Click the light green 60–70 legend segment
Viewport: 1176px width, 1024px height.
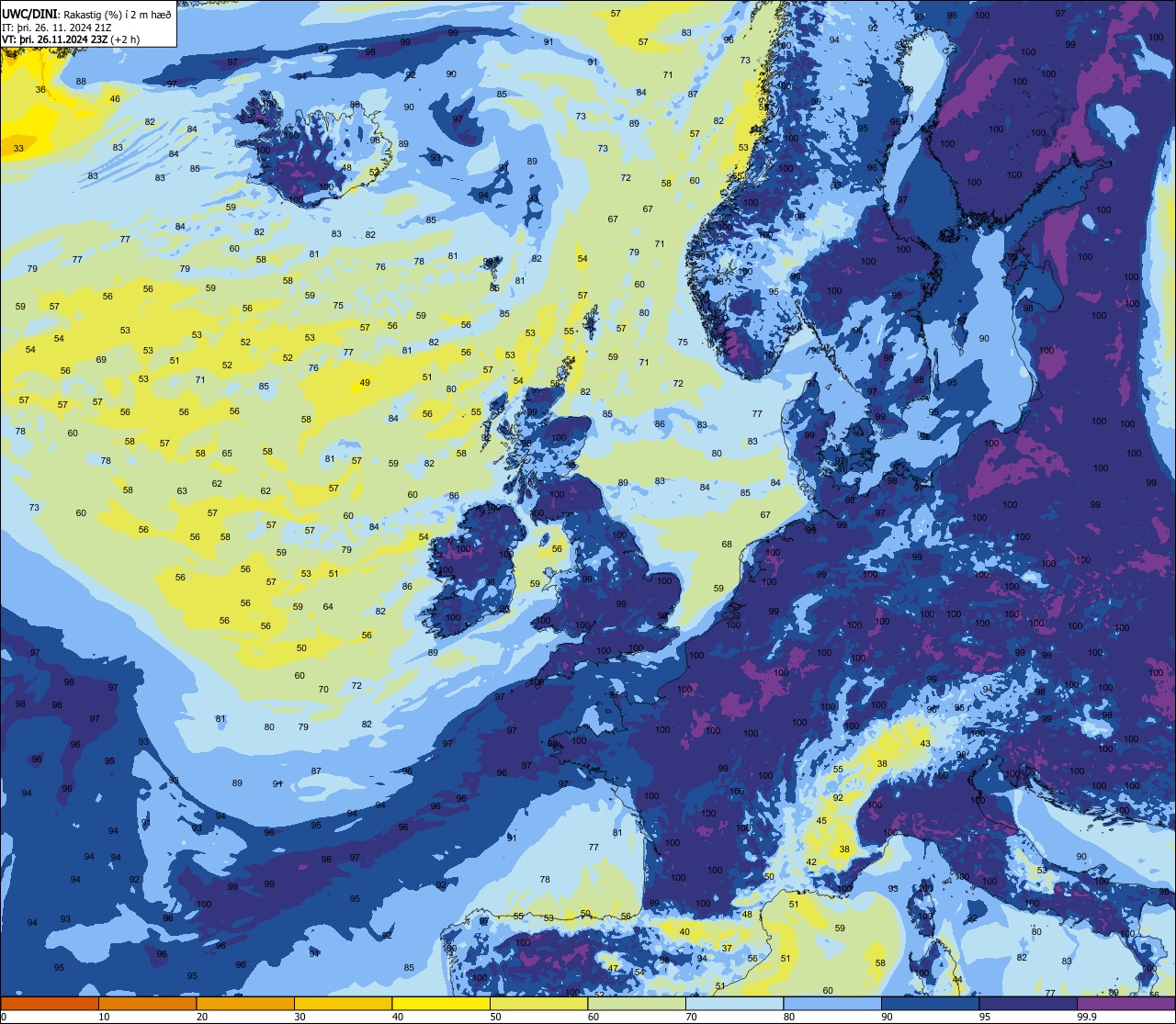[637, 1003]
